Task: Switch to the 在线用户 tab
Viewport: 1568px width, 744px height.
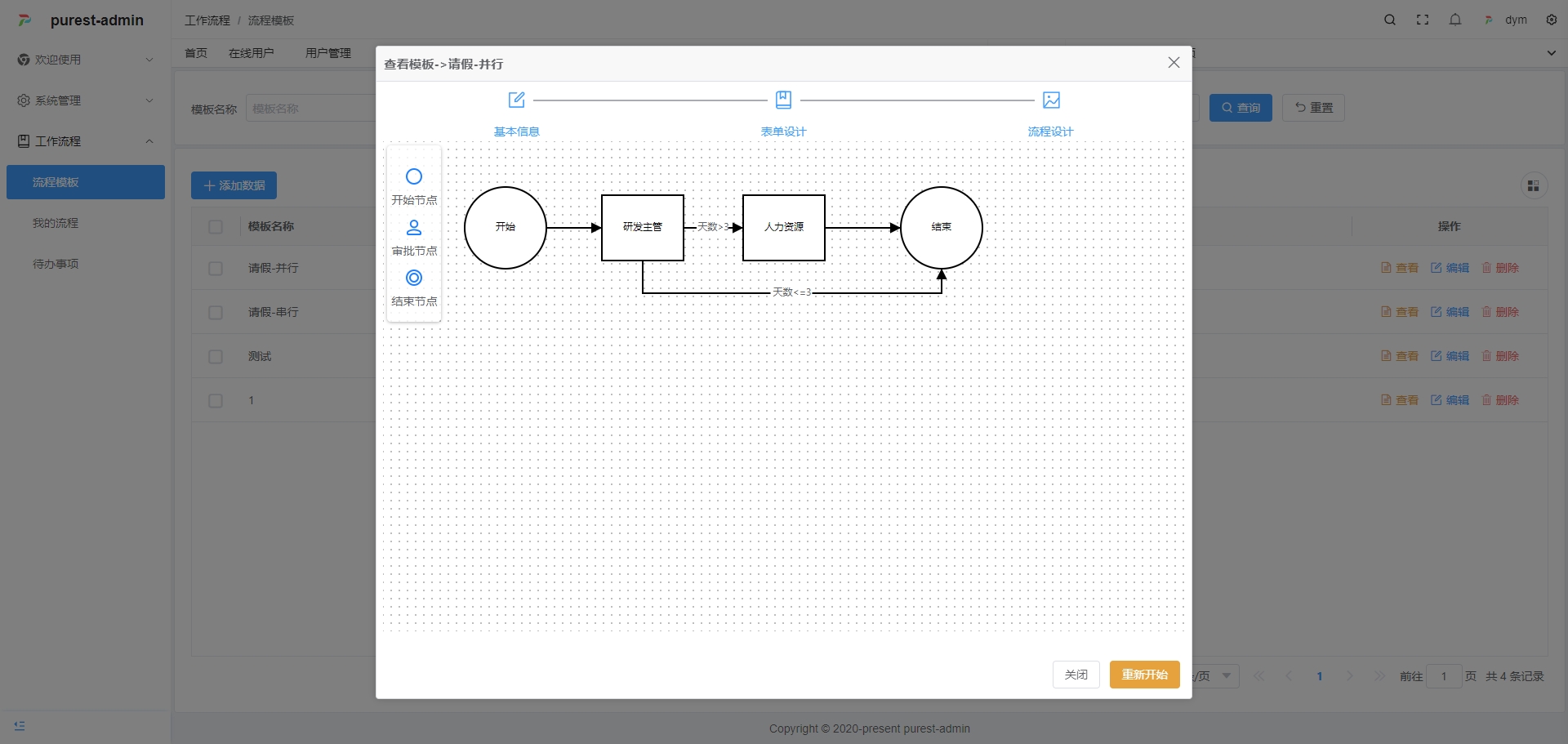Action: coord(252,53)
